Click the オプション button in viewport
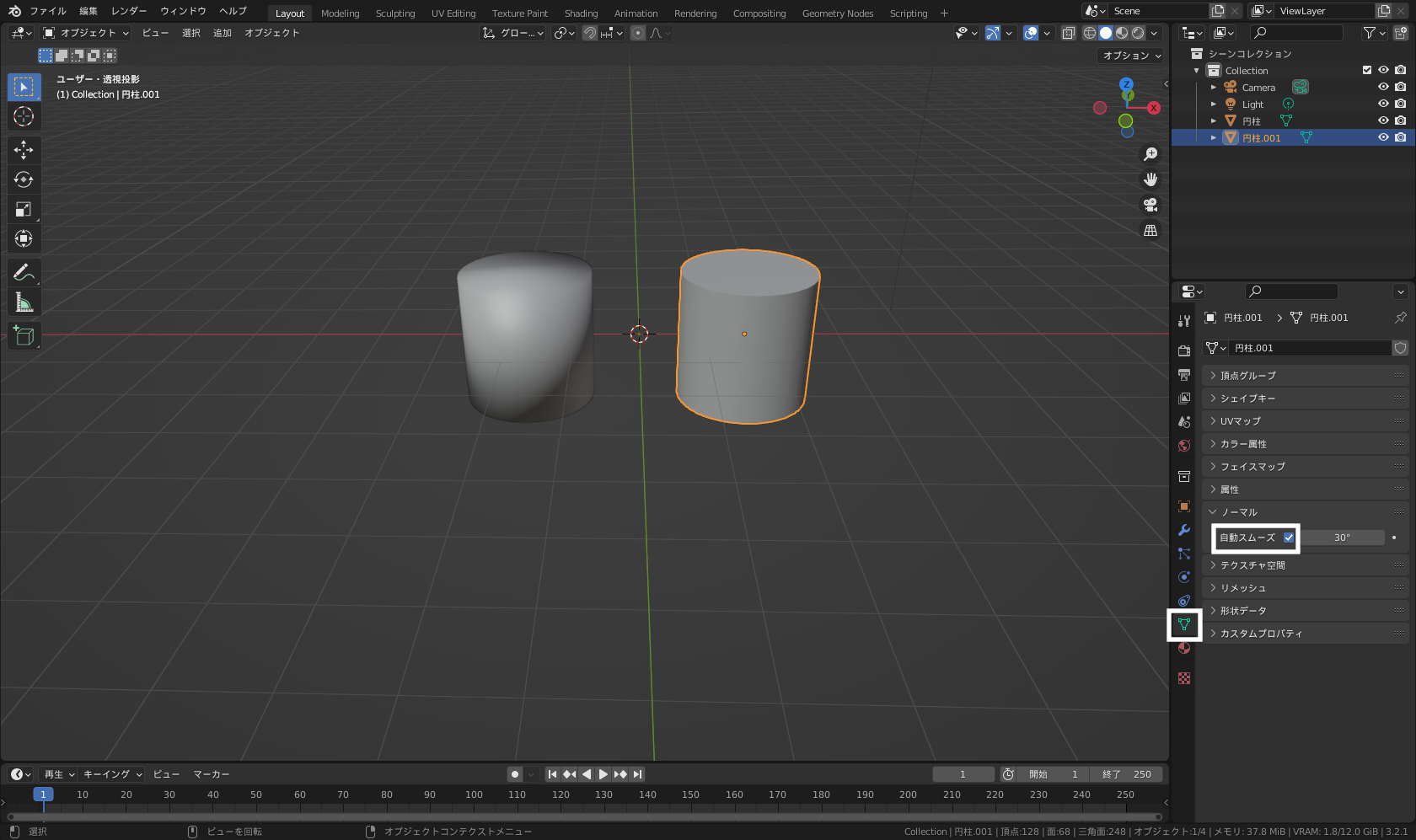Screen dimensions: 1416x840 tap(1131, 56)
